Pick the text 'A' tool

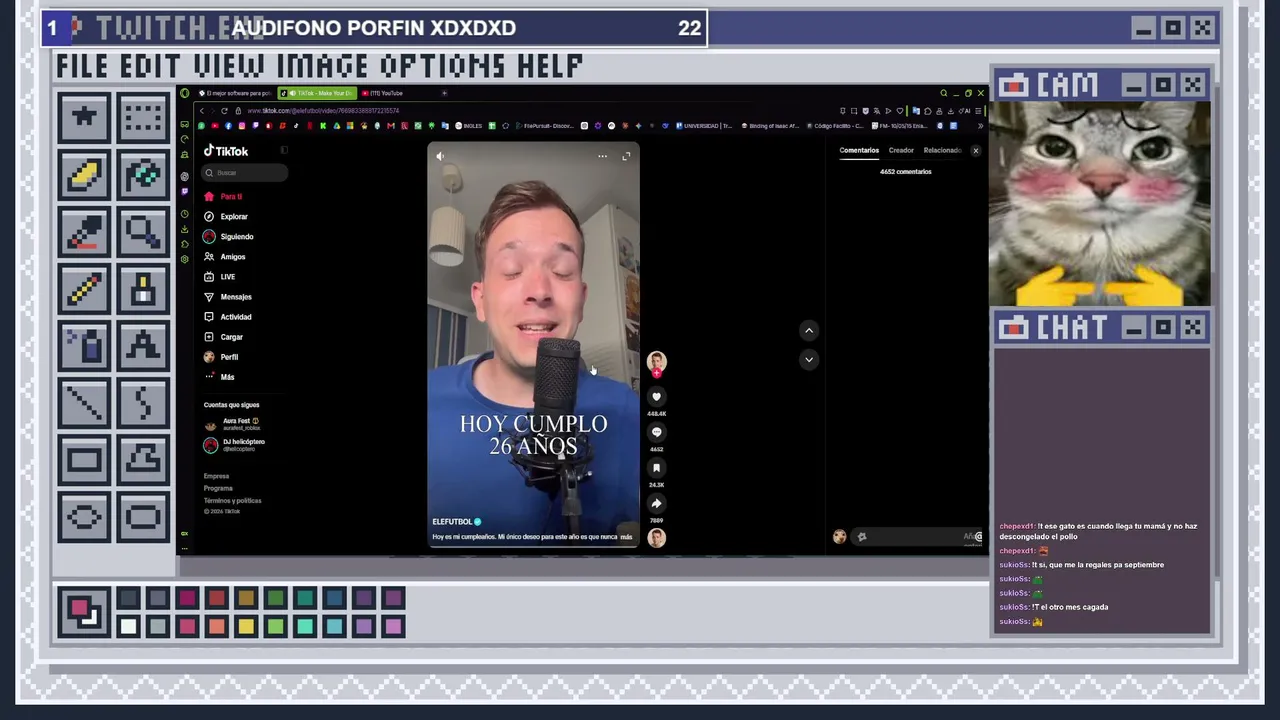[x=144, y=347]
